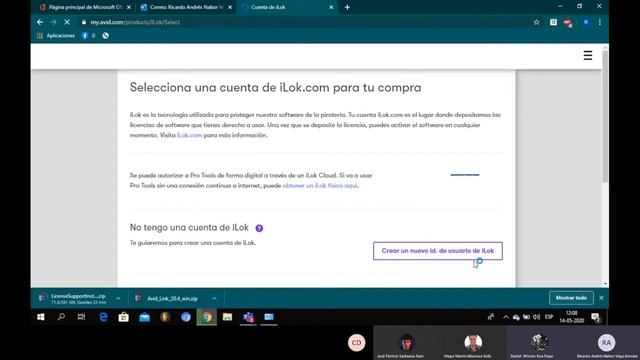Stop loading the page with the X button

pyautogui.click(x=67, y=22)
